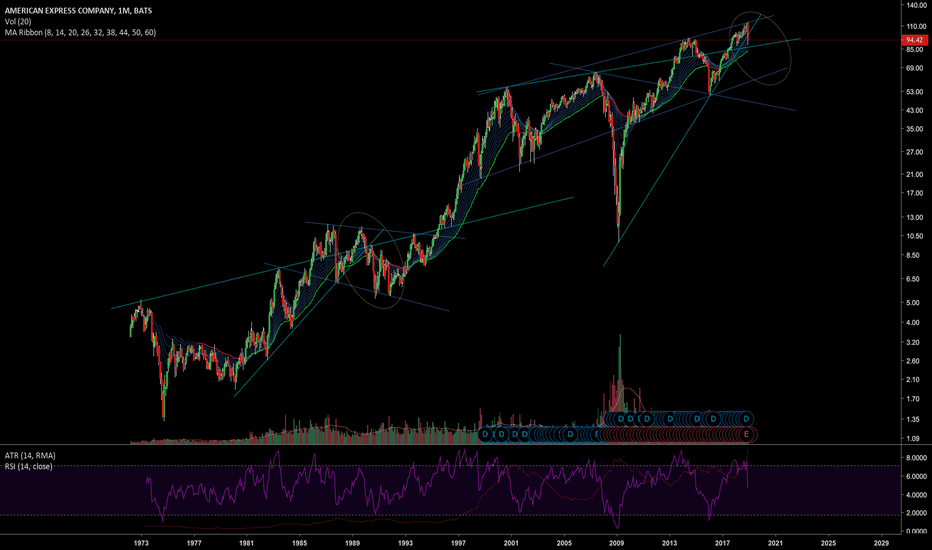Click the 17.00 price axis label
Screen dimensions: 932x550
coord(917,193)
